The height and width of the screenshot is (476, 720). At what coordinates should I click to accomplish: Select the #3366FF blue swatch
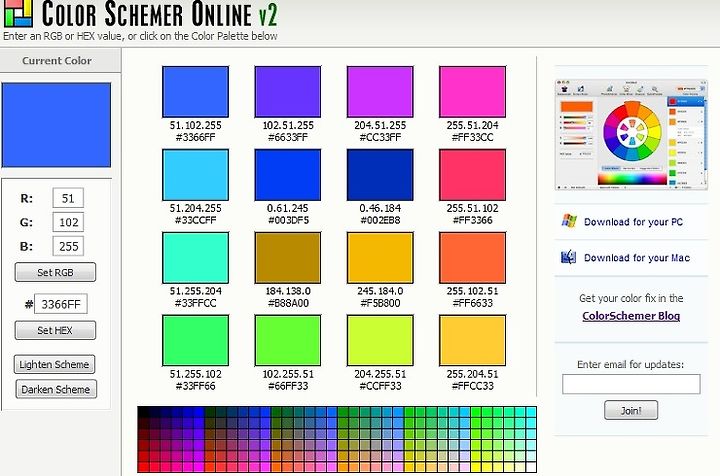pyautogui.click(x=196, y=92)
